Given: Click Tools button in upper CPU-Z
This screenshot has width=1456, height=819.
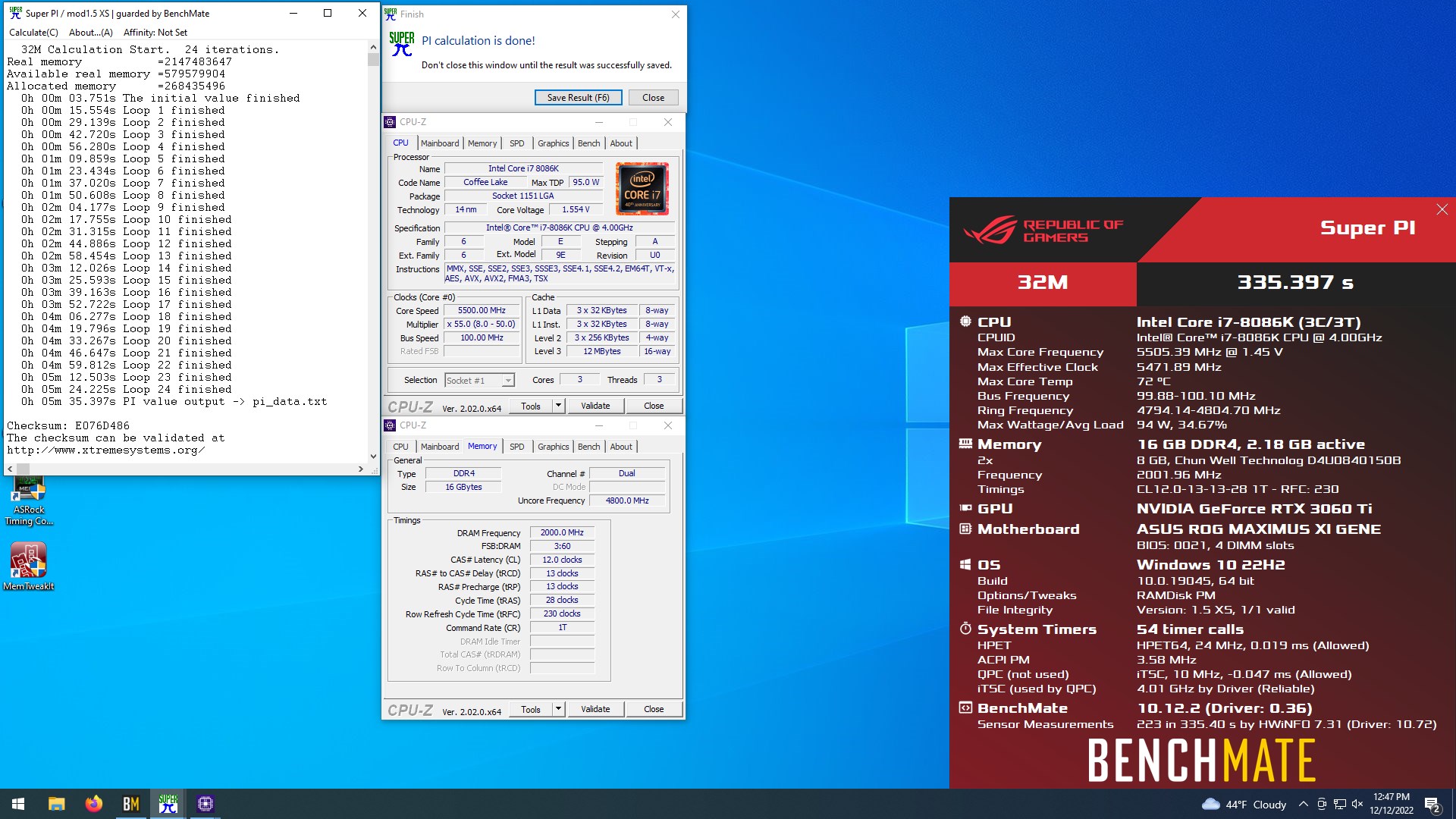Looking at the screenshot, I should pos(531,406).
